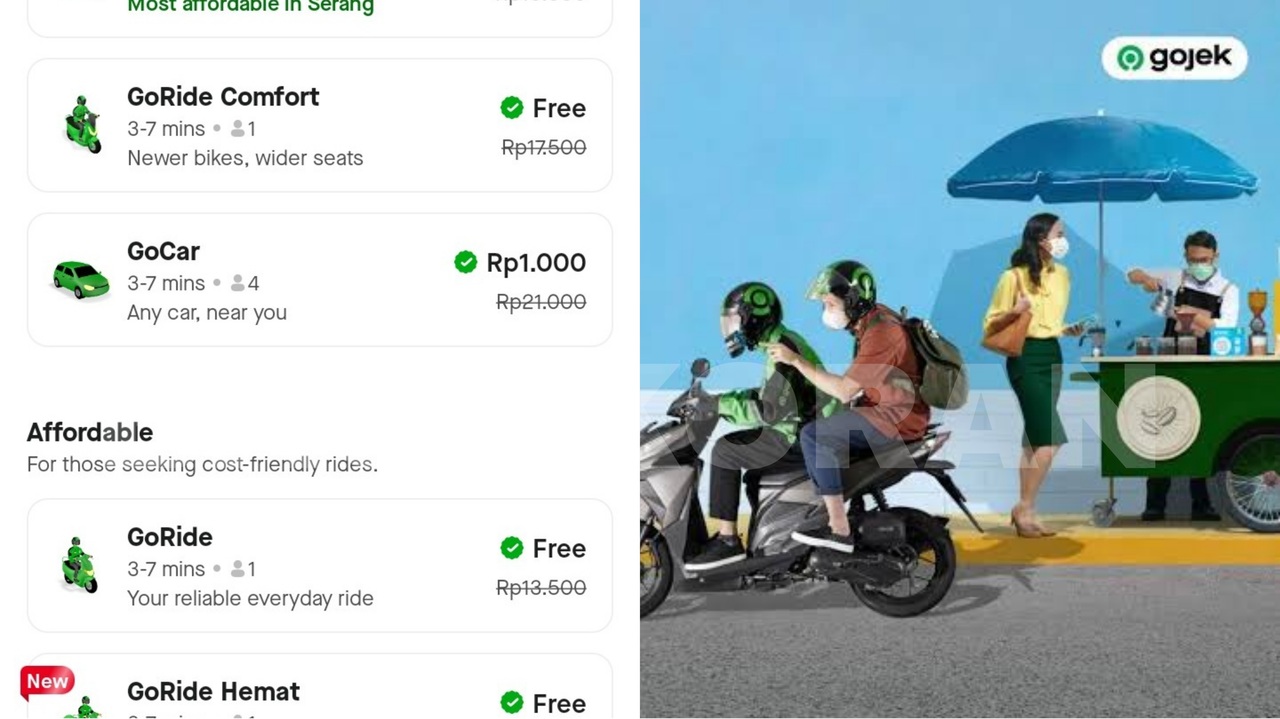This screenshot has width=1280, height=719.
Task: Toggle the green check beside Rp1.000
Action: (465, 263)
